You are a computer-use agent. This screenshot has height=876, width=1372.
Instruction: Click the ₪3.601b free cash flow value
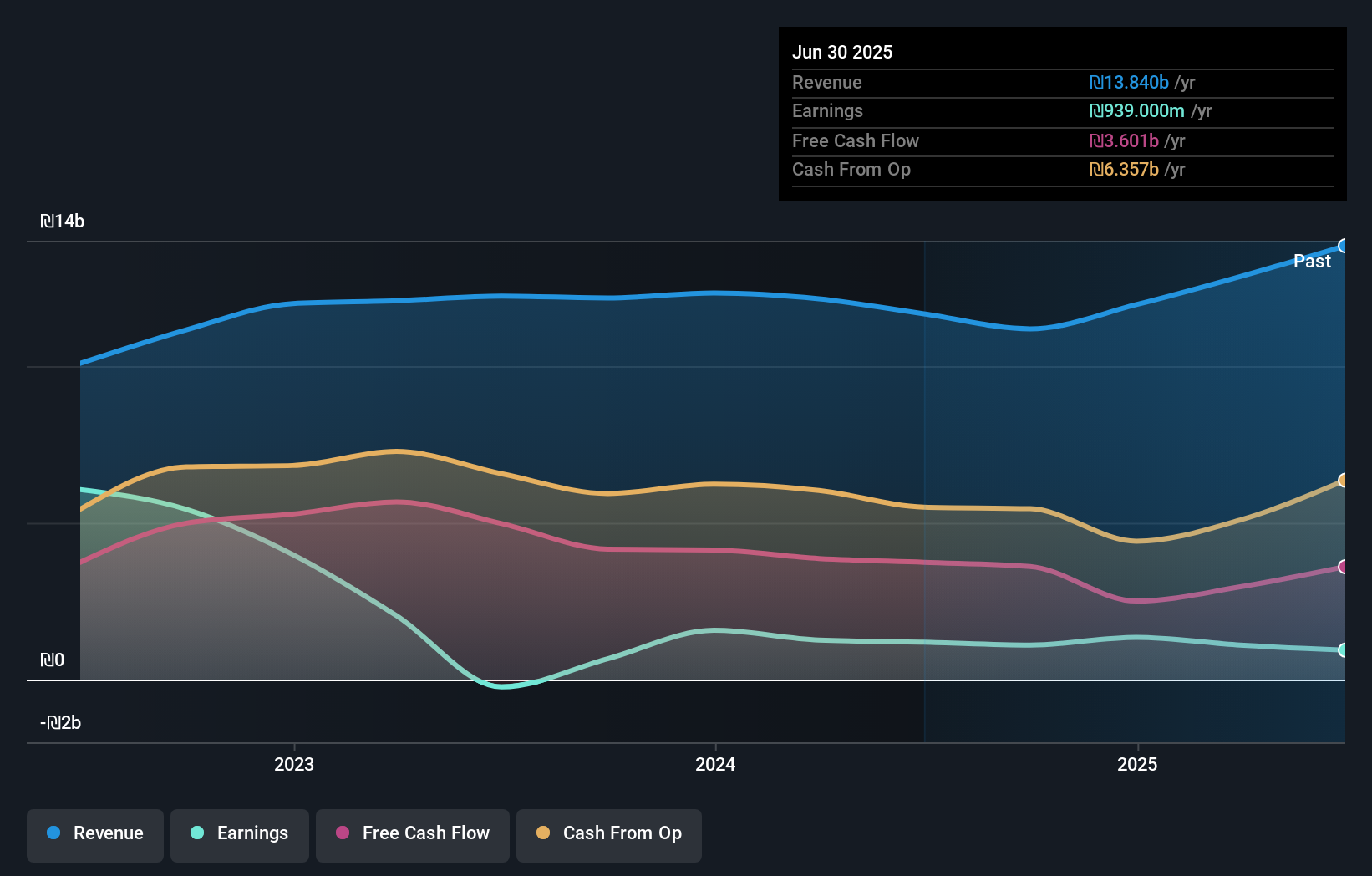coord(1124,141)
